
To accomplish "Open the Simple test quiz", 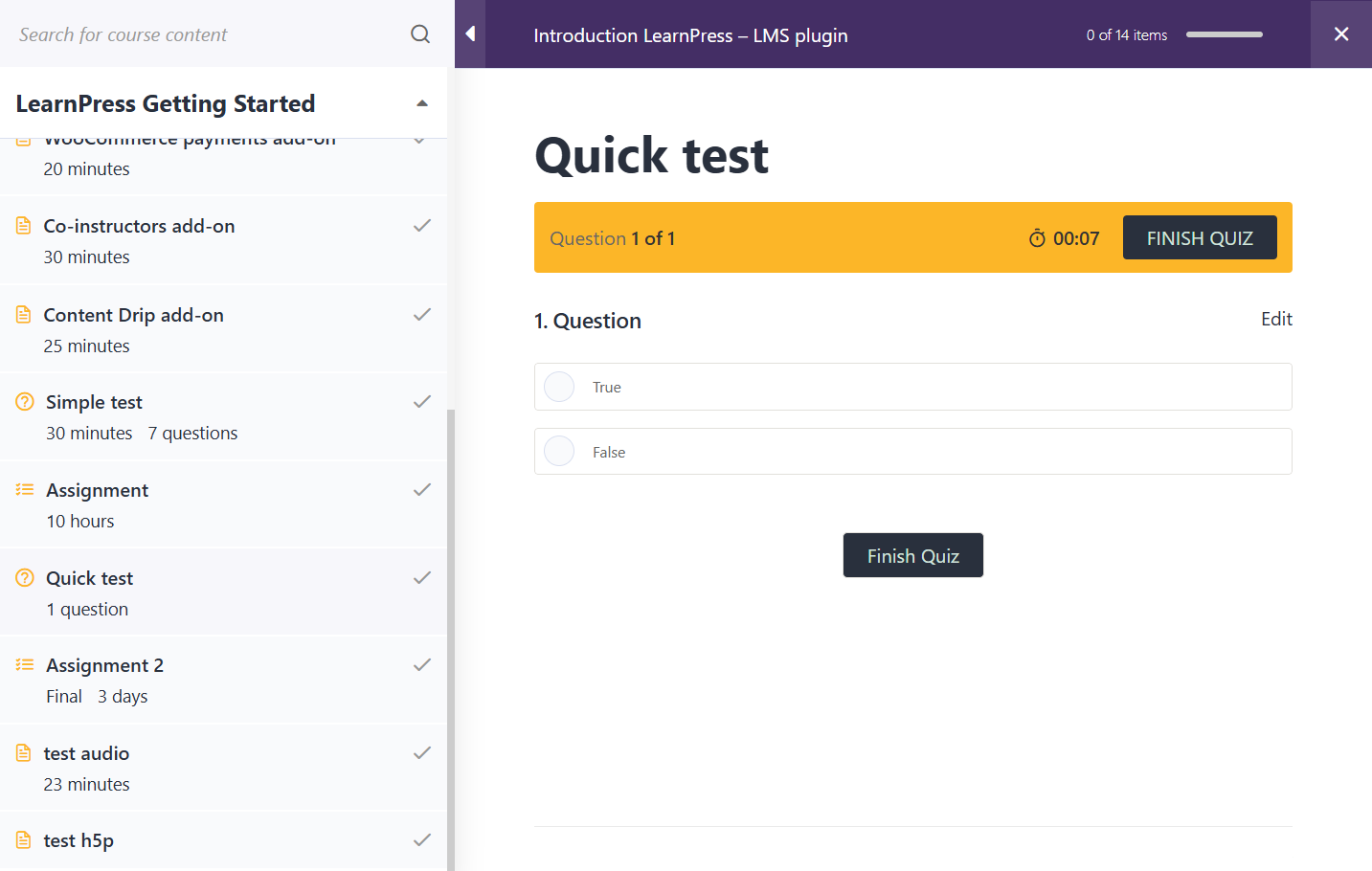I will point(94,402).
